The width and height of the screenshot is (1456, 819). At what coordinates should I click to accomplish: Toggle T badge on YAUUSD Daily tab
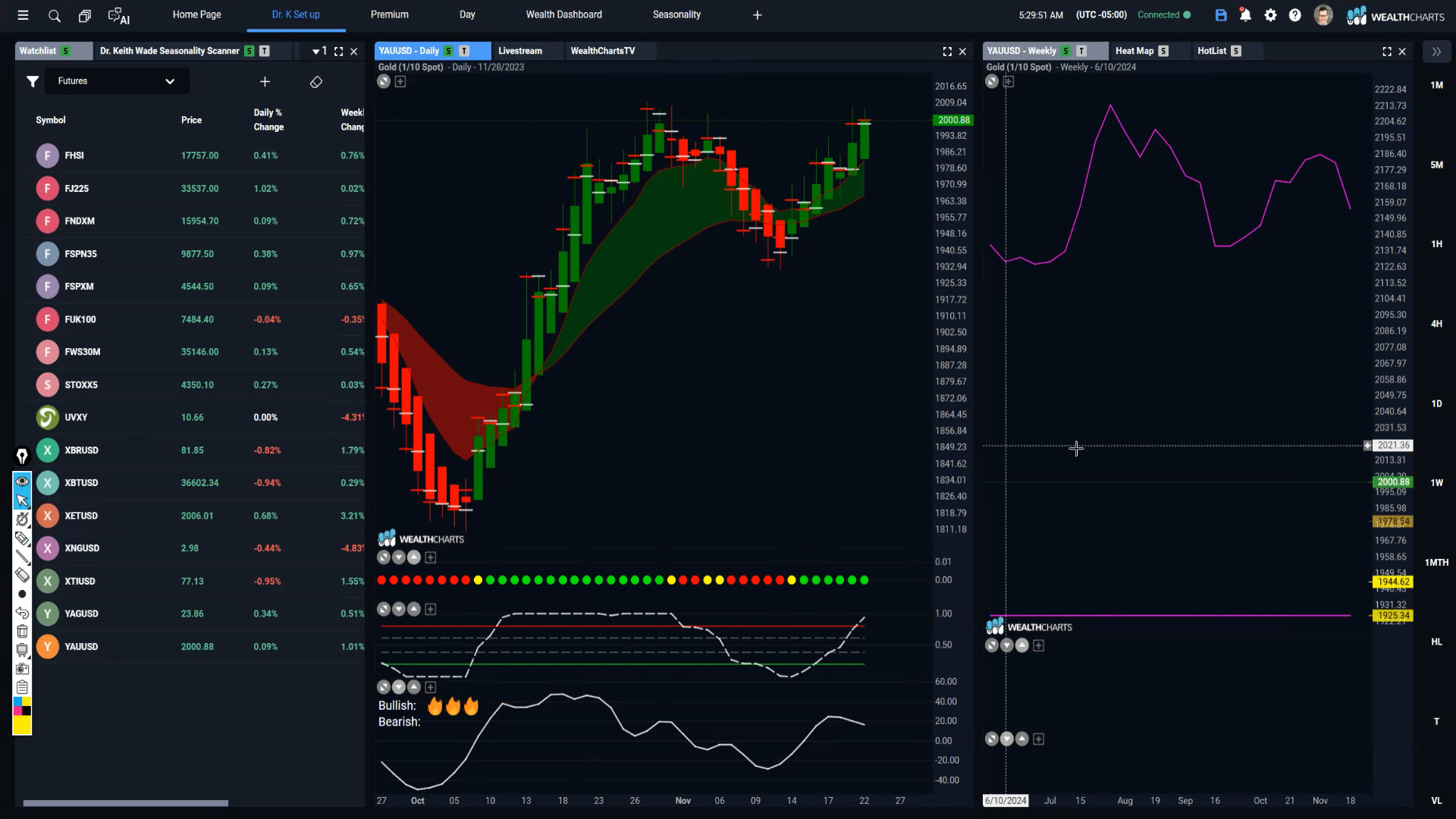(464, 51)
